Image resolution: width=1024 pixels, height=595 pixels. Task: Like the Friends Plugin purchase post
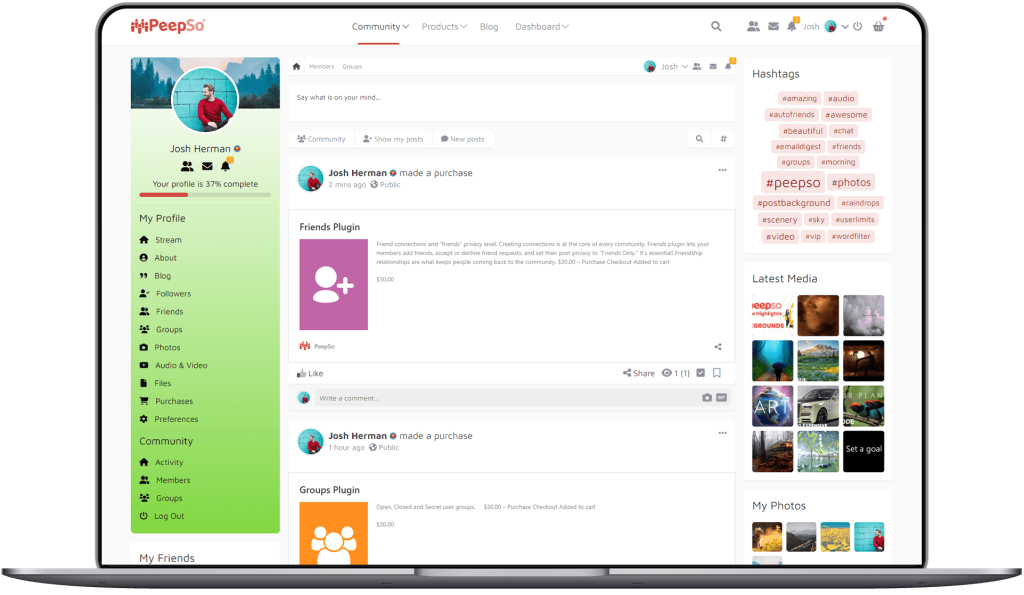(310, 374)
